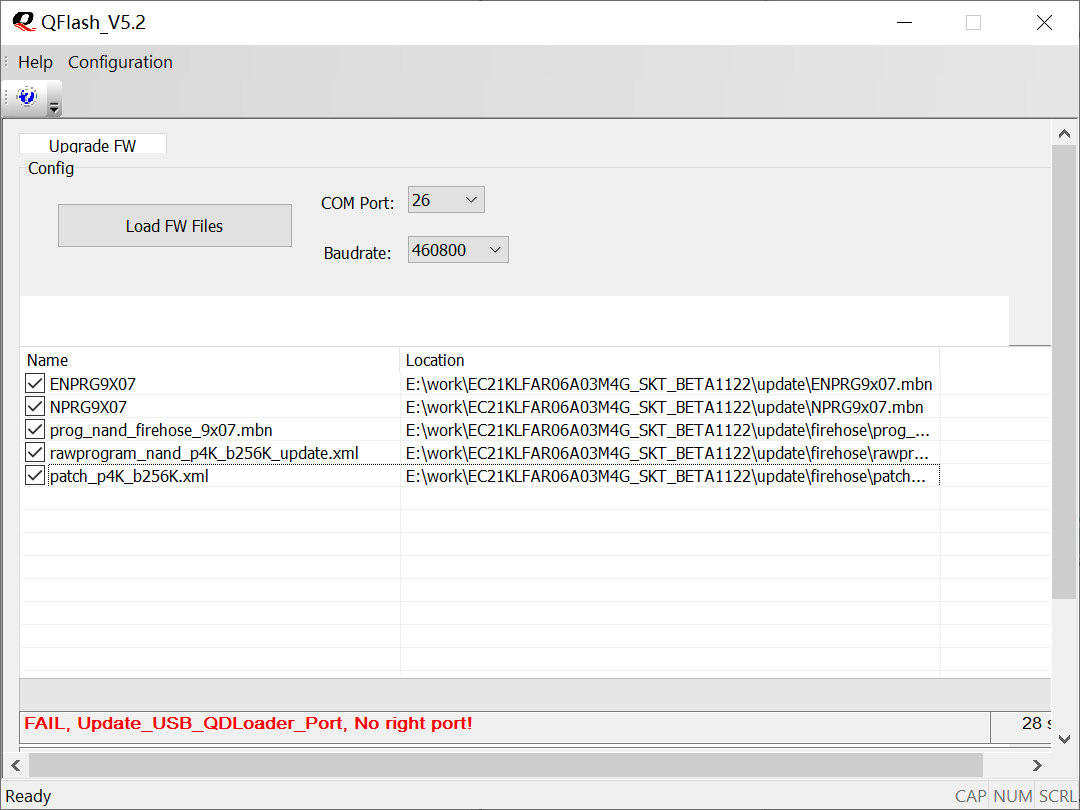Open the Configuration menu
Viewport: 1080px width, 810px height.
[x=121, y=62]
